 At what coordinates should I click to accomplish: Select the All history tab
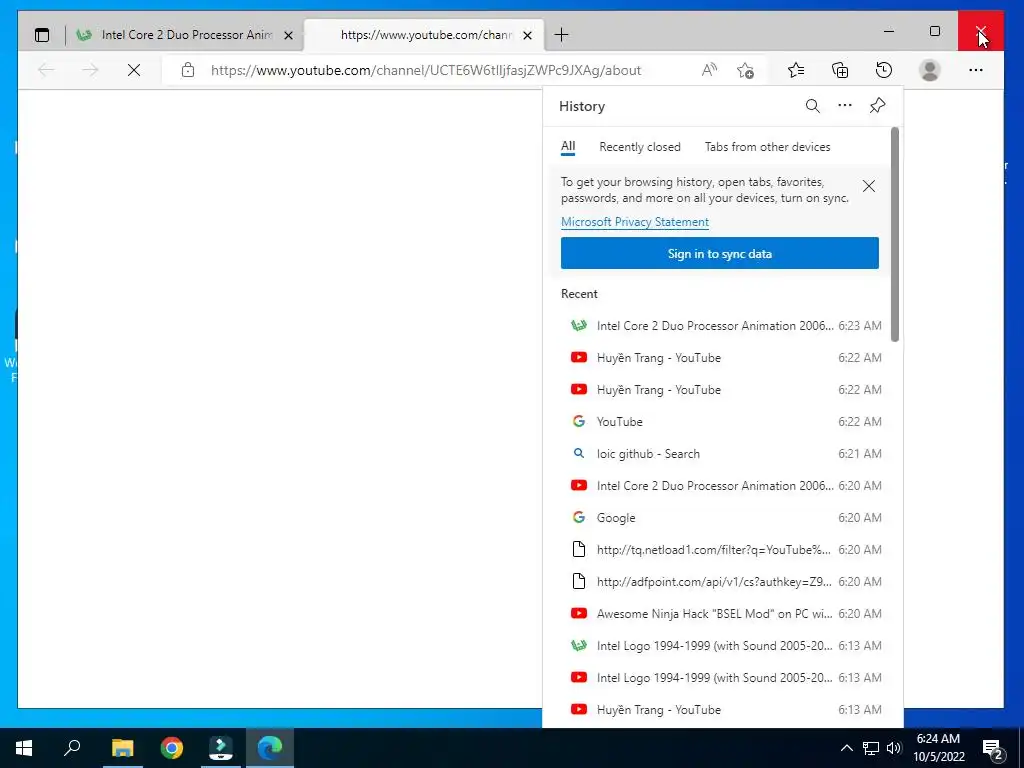click(x=568, y=146)
